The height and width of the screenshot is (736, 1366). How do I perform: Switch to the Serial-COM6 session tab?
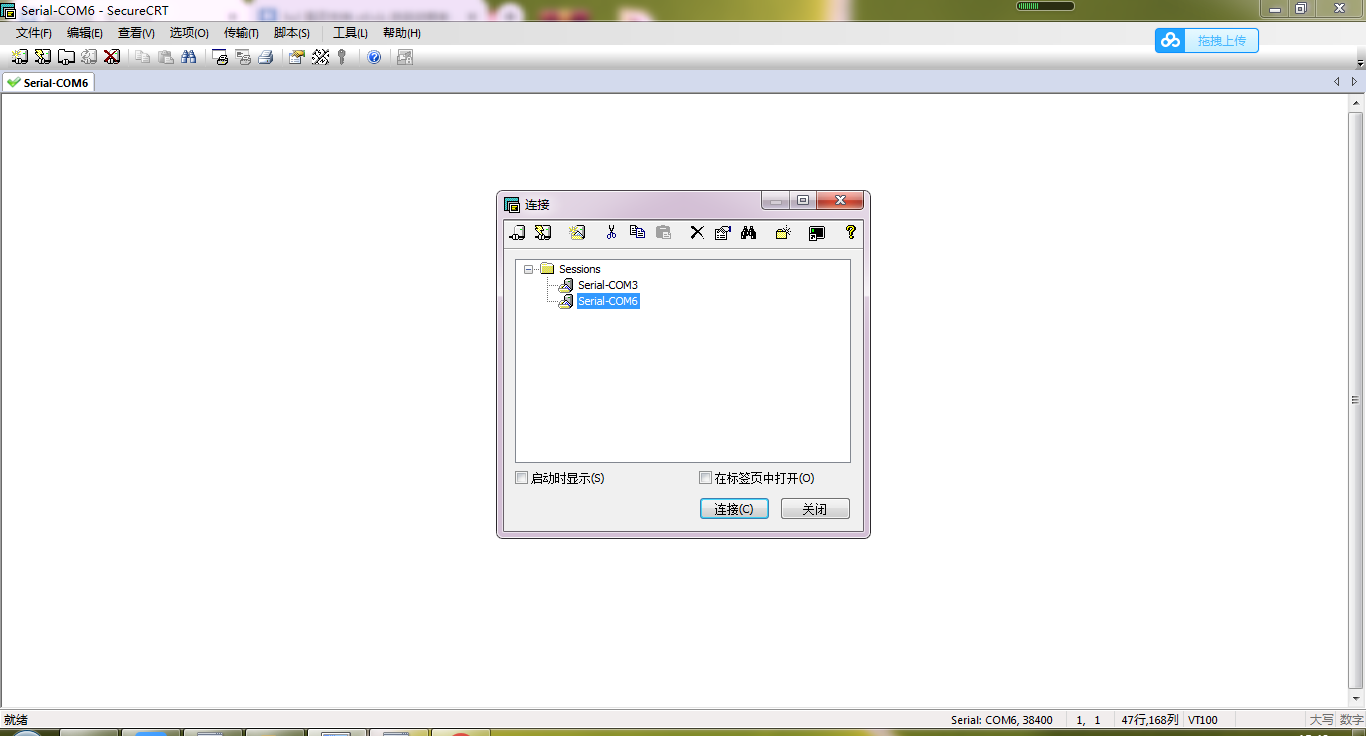pyautogui.click(x=48, y=83)
